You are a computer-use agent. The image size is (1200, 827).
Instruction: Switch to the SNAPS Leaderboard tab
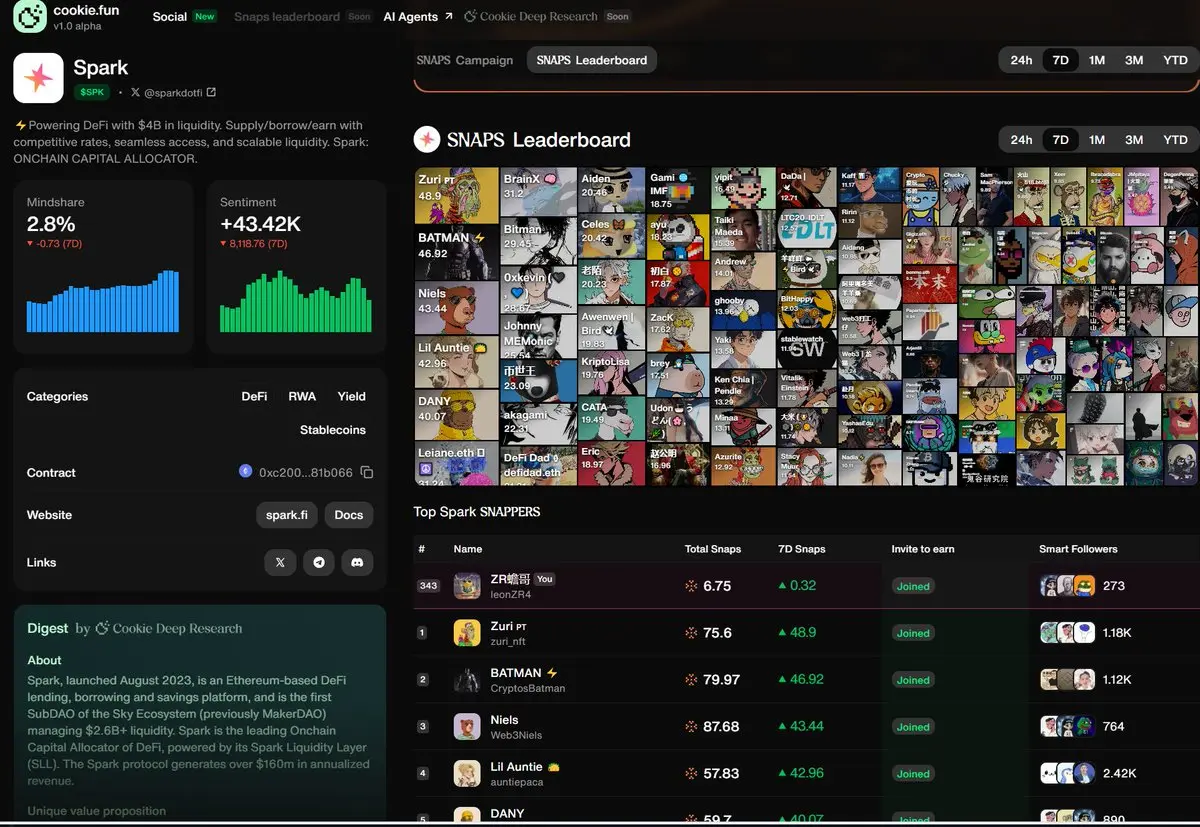(x=592, y=60)
